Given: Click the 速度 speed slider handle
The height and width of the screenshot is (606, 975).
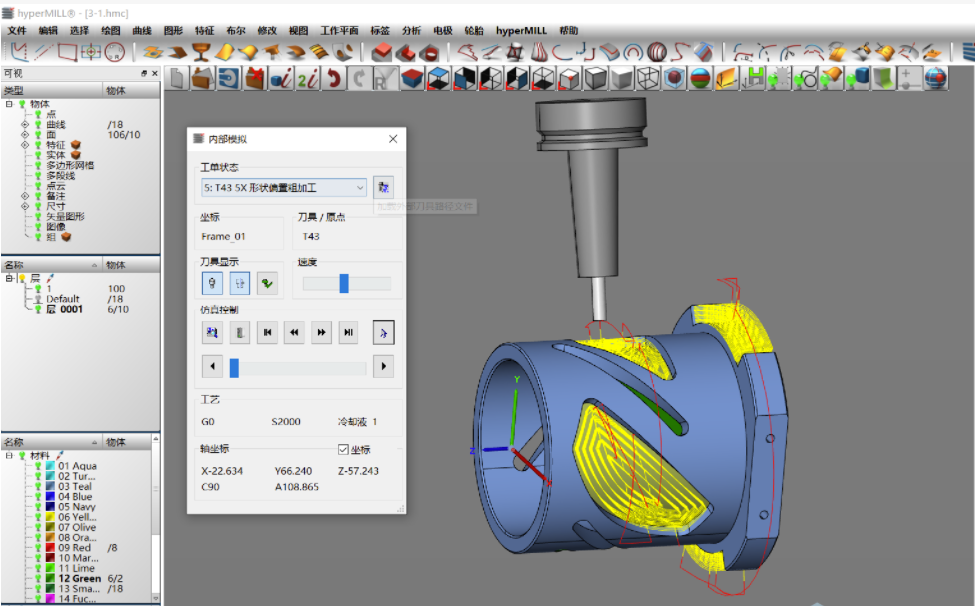Looking at the screenshot, I should click(344, 283).
